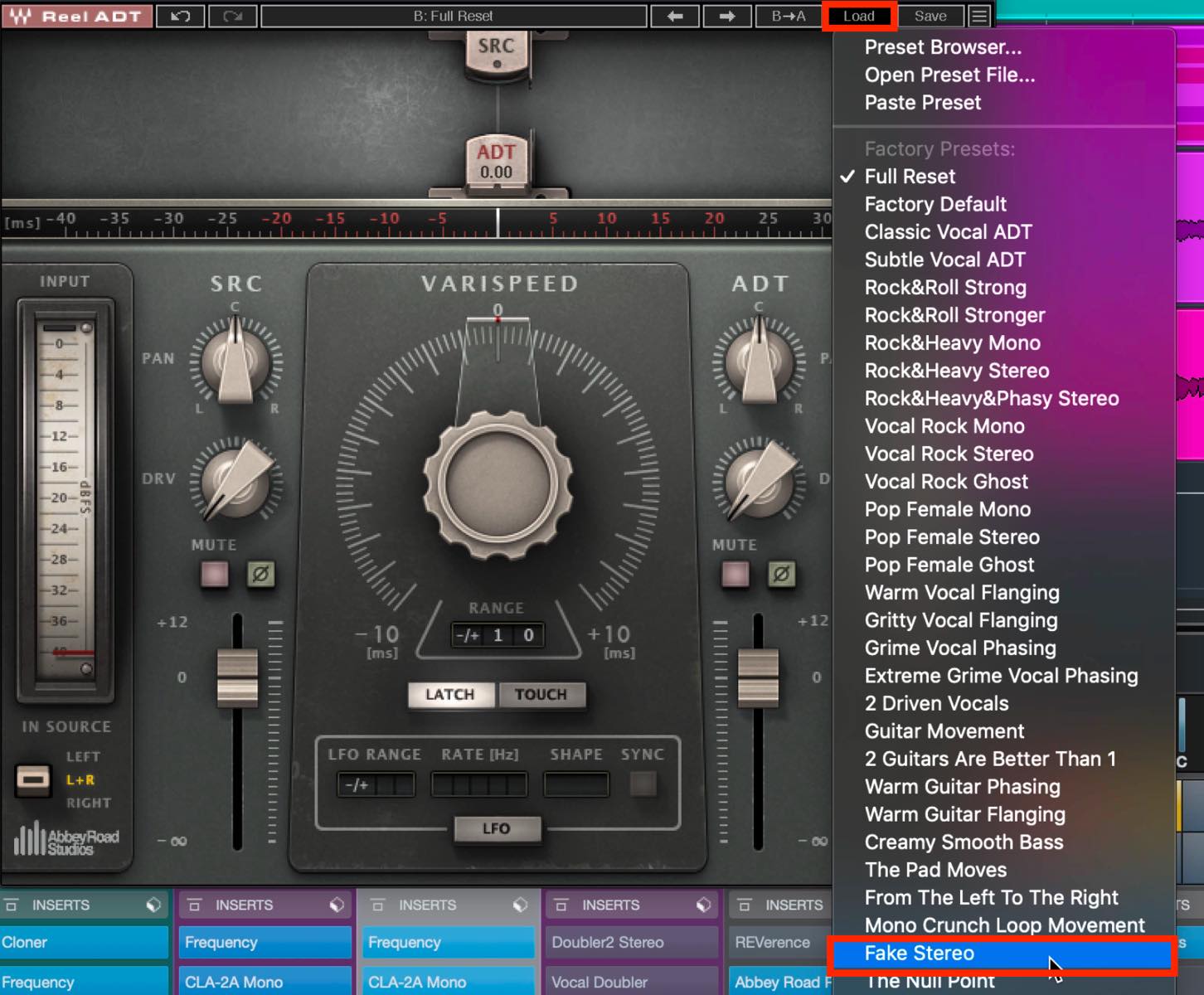Image resolution: width=1204 pixels, height=995 pixels.
Task: Click the SRC level fader handle
Action: 238,678
